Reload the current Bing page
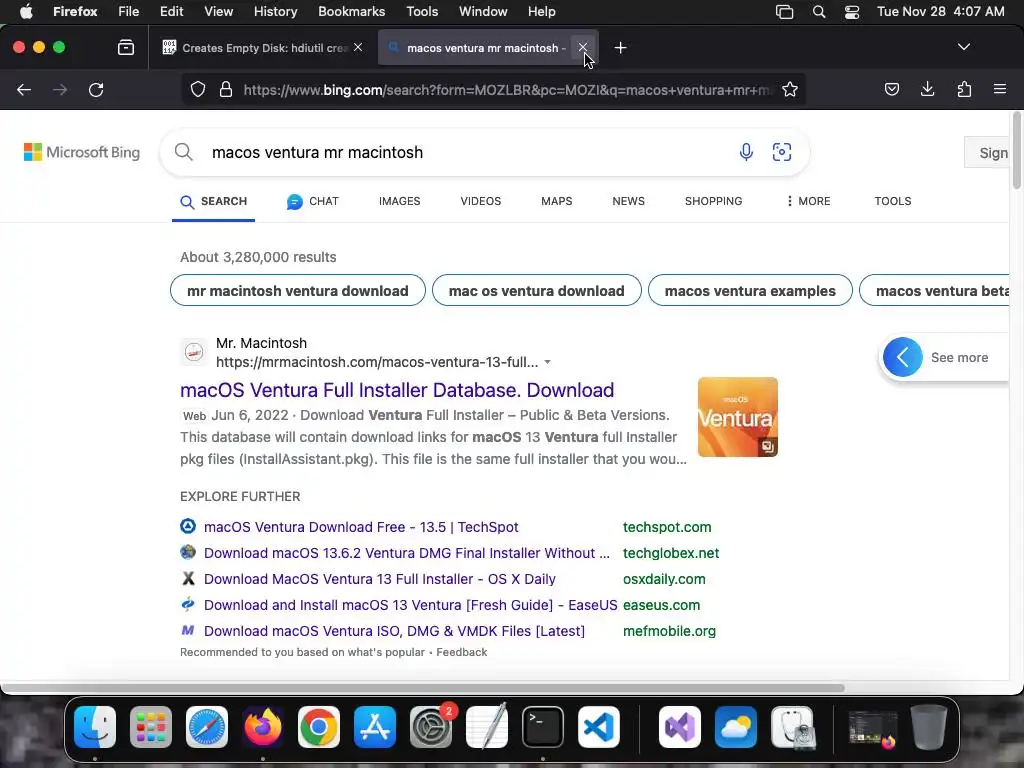 click(x=96, y=89)
